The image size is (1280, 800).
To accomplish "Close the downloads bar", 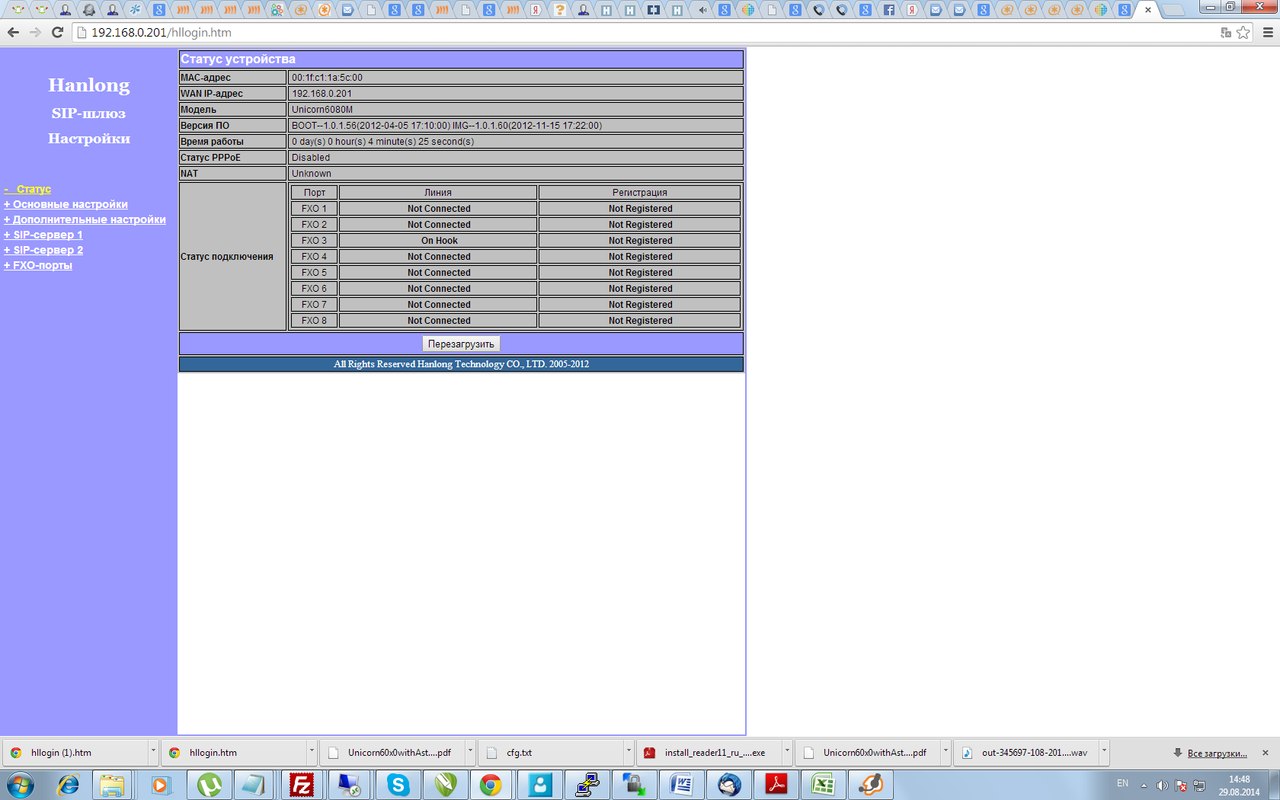I will pyautogui.click(x=1265, y=752).
